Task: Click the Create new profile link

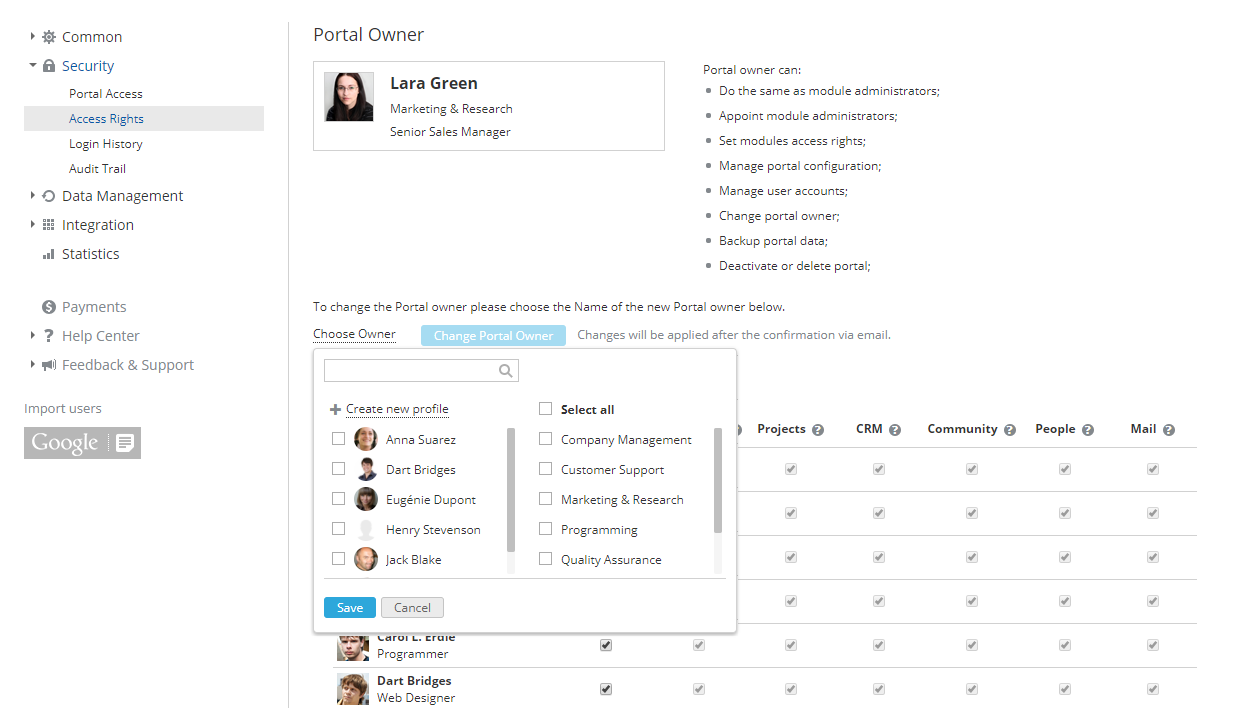Action: pyautogui.click(x=397, y=409)
